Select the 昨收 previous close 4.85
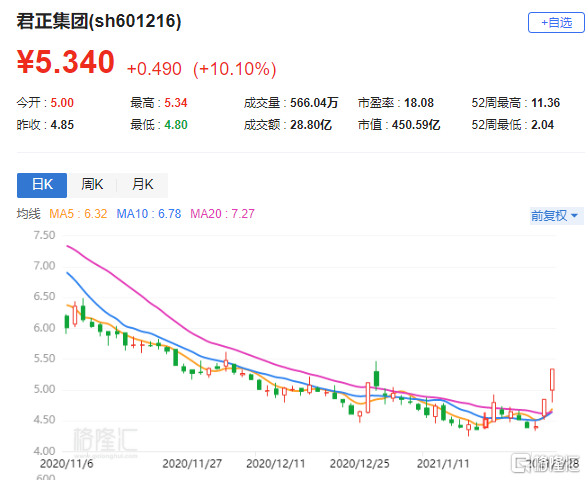 (62, 125)
